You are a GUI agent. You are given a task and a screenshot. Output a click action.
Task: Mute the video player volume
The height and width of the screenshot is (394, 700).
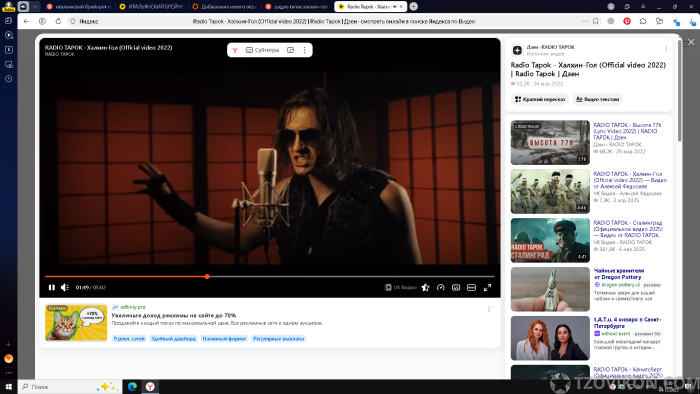(x=65, y=287)
